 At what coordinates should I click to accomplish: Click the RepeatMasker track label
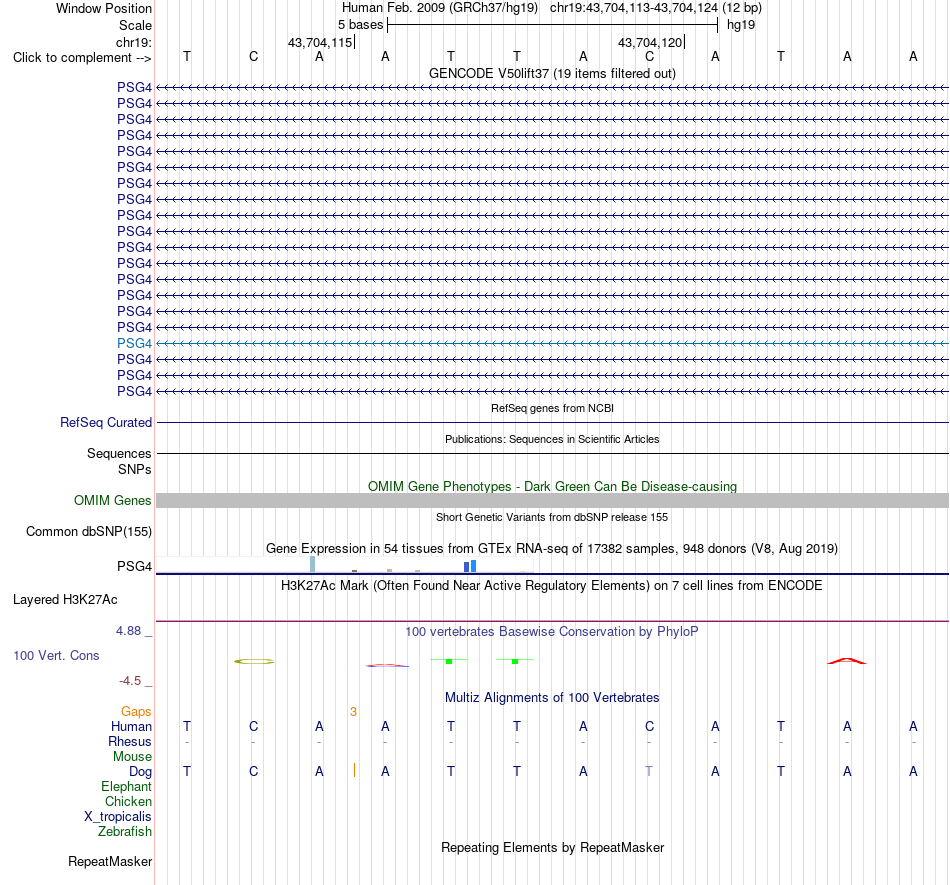coord(110,861)
